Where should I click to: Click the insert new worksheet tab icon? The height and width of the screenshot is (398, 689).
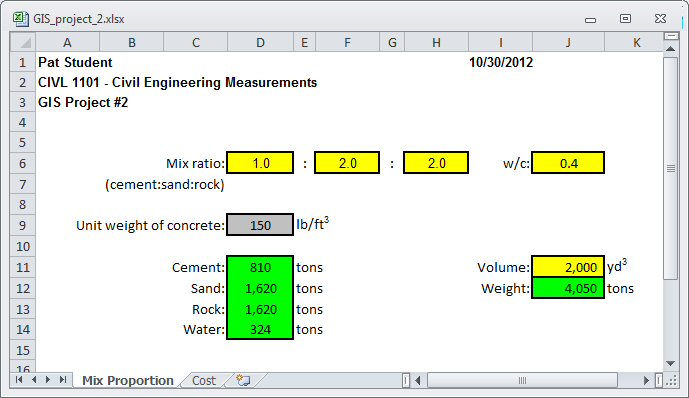point(243,380)
